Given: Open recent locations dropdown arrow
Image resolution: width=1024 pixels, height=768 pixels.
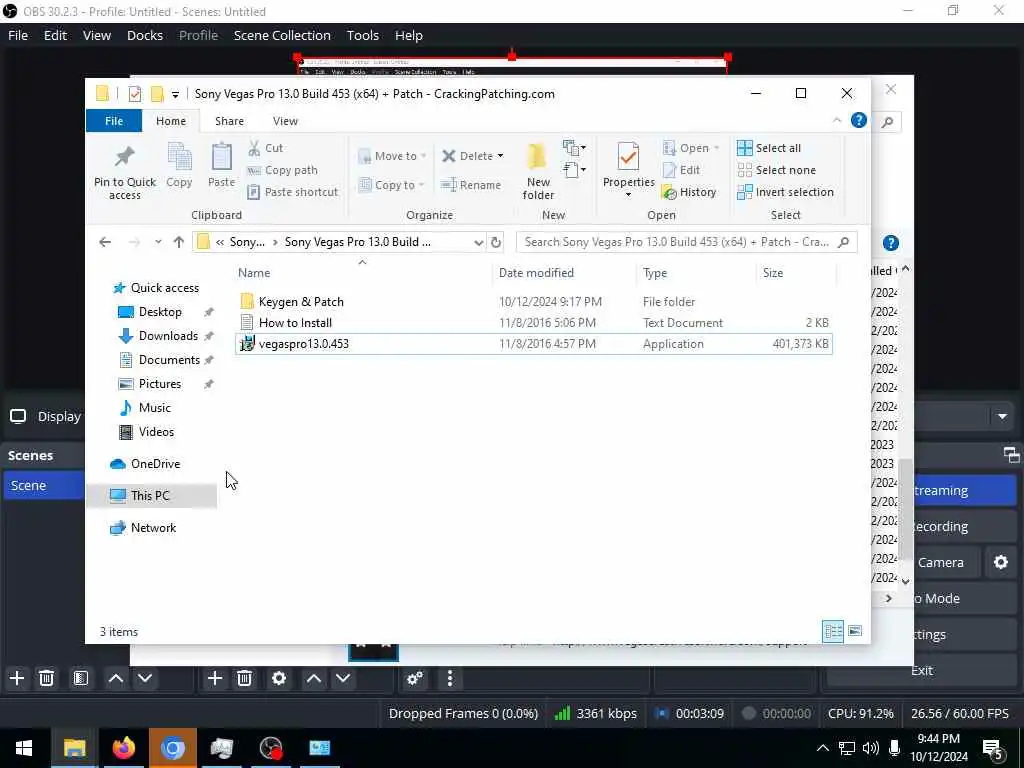Looking at the screenshot, I should tap(158, 242).
